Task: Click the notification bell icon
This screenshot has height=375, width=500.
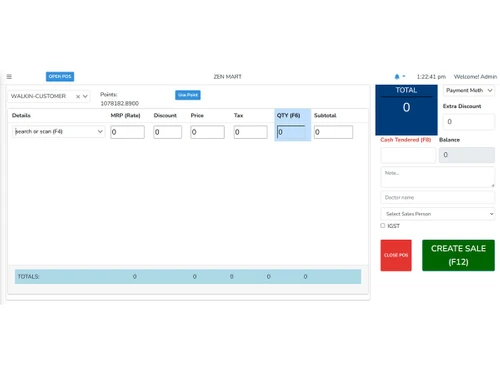Action: point(397,77)
